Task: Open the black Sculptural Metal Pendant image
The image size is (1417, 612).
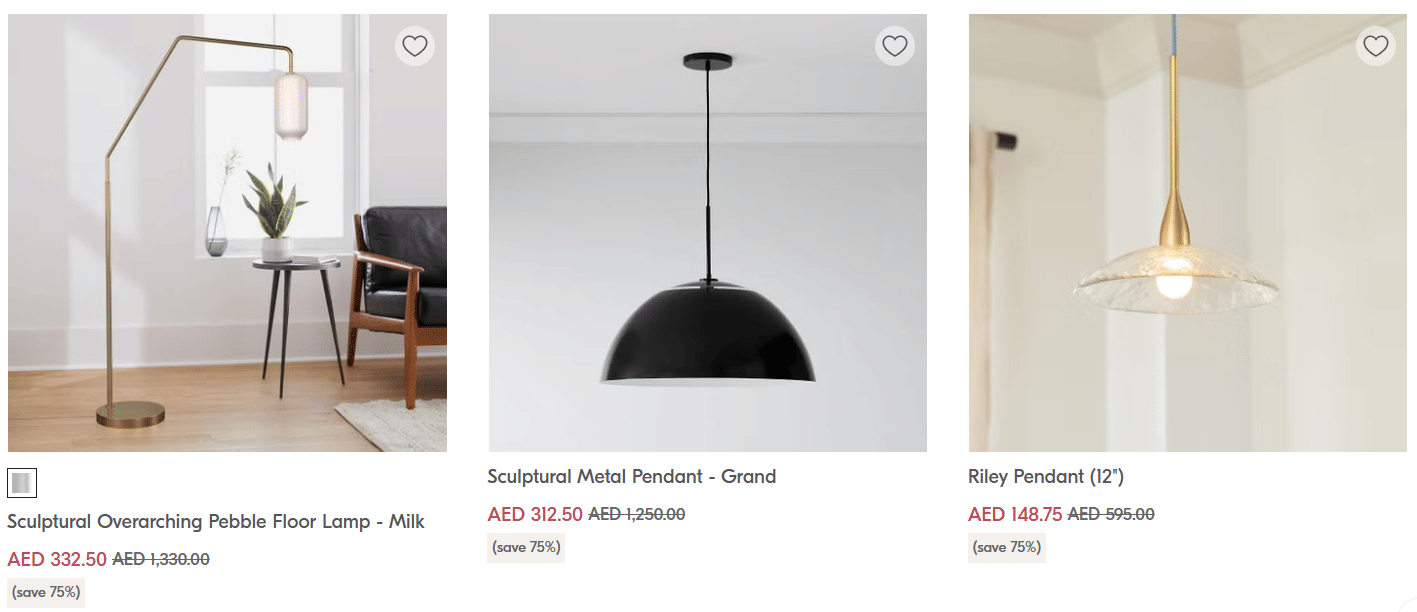Action: (707, 233)
